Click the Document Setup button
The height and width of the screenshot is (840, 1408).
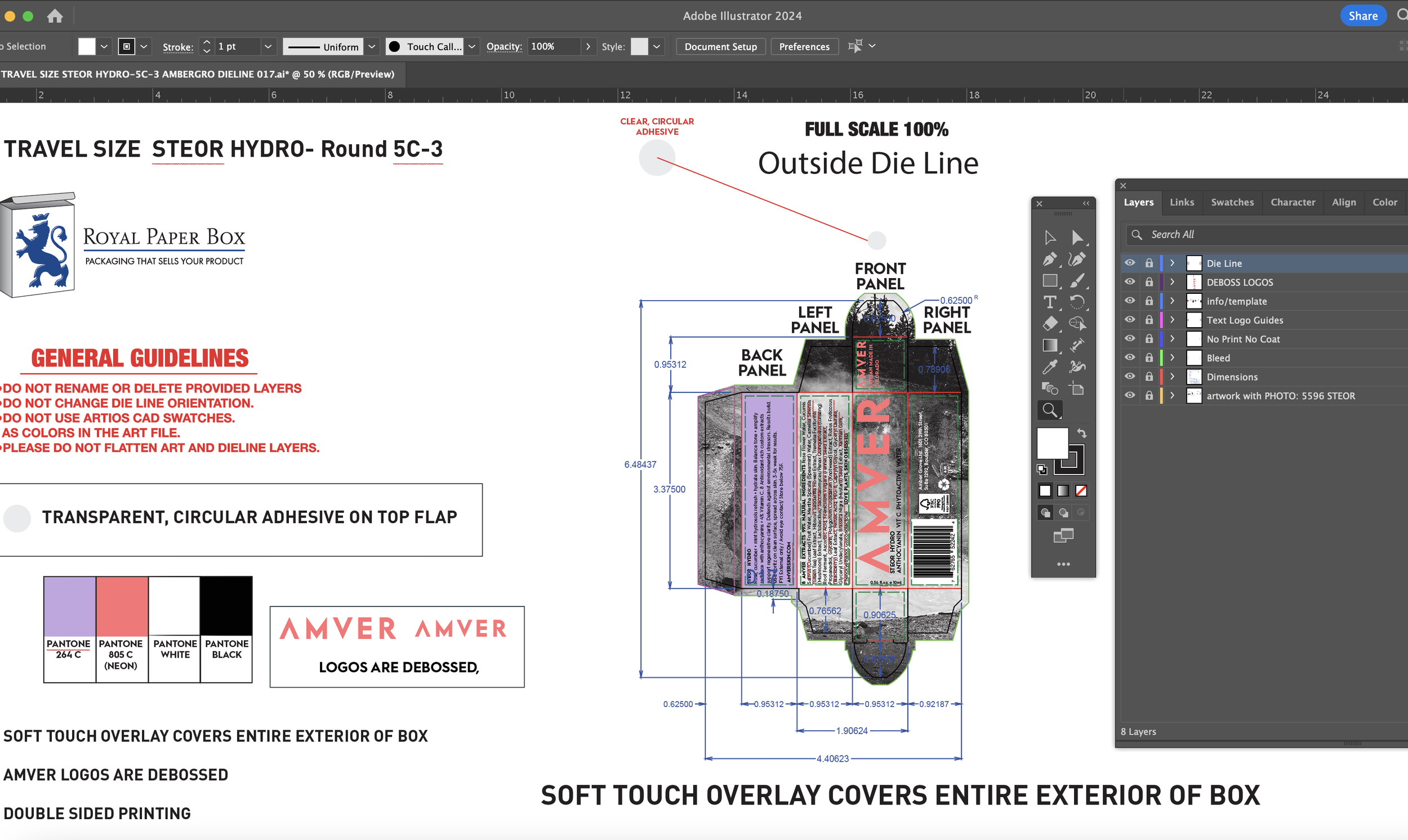click(x=720, y=46)
